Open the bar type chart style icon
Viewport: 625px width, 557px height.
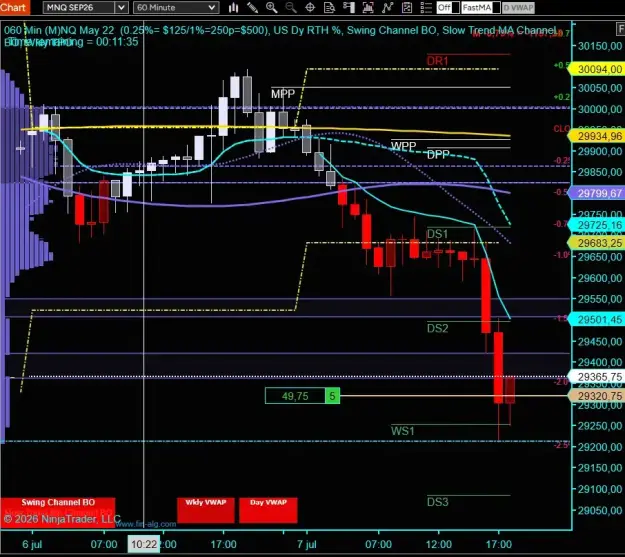[x=234, y=8]
